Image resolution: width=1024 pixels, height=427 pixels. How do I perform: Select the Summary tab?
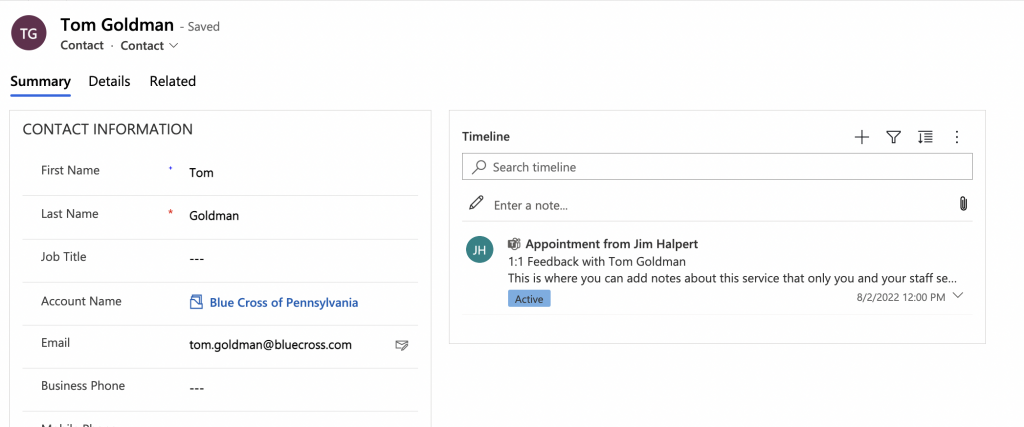pyautogui.click(x=40, y=81)
